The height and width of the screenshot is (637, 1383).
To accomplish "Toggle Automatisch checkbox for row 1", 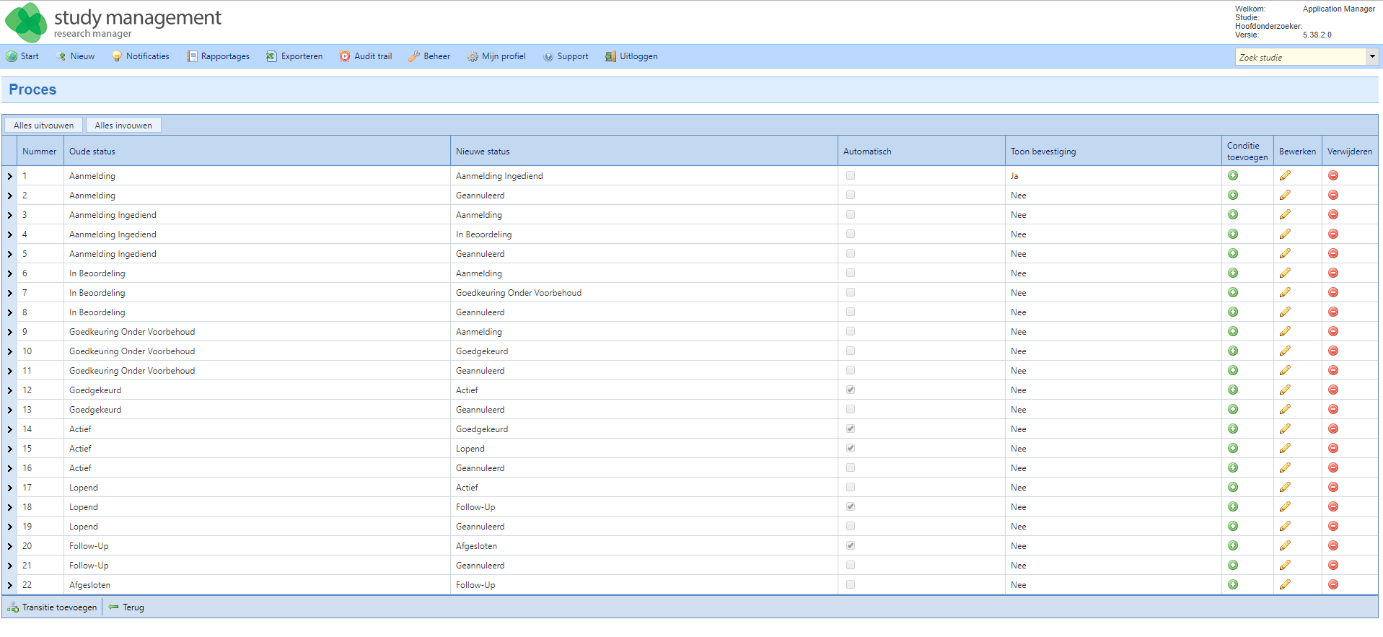I will point(850,176).
